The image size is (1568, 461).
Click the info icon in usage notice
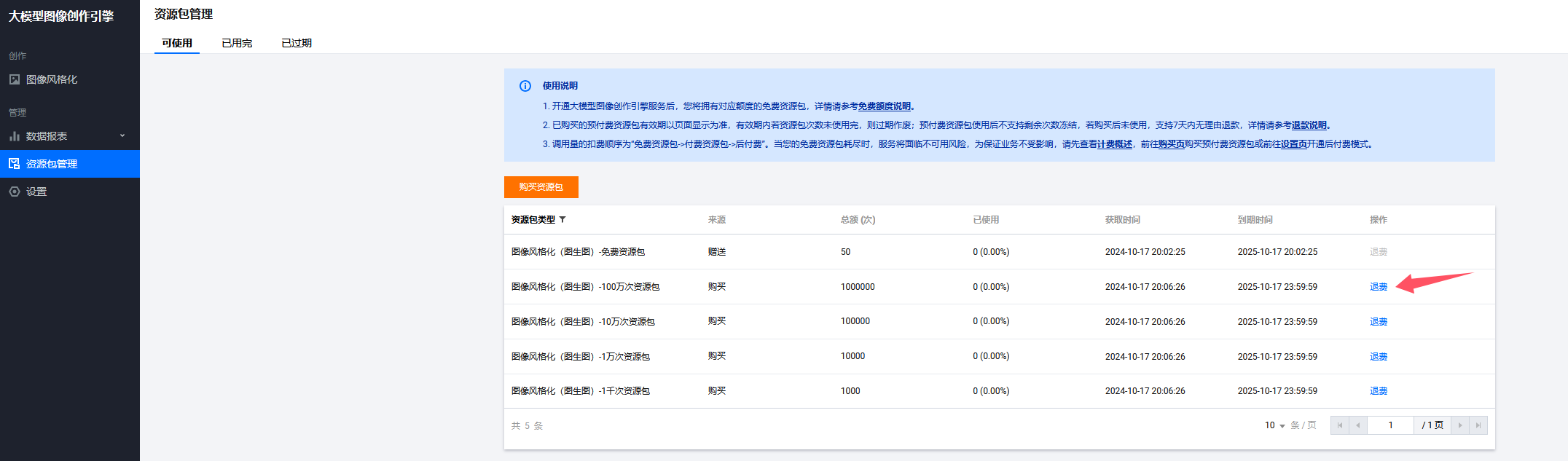(x=525, y=86)
